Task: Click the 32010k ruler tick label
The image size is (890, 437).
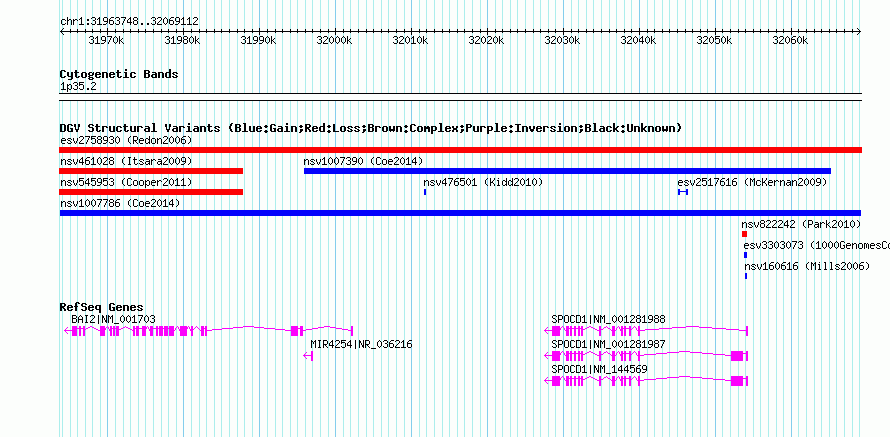Action: (x=410, y=41)
